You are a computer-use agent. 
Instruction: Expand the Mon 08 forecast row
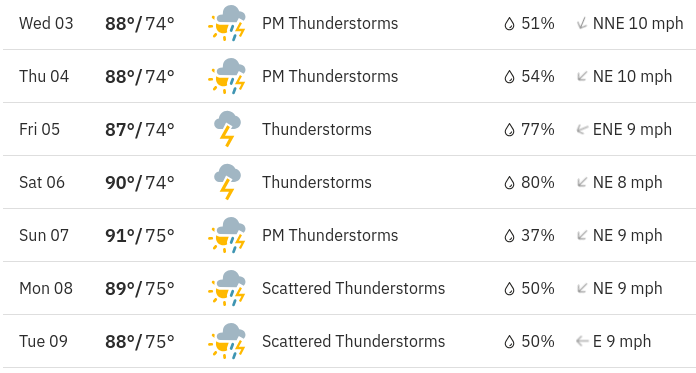pos(349,288)
